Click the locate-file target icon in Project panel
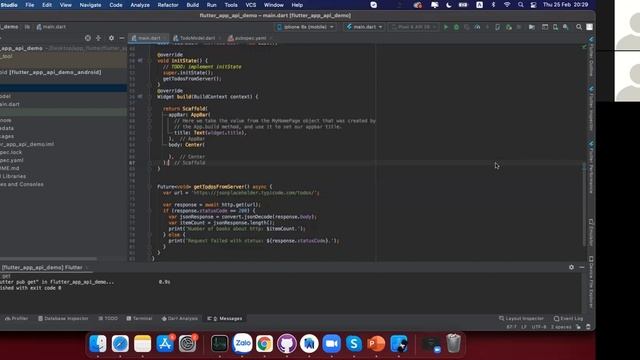640x360 pixels. tap(88, 38)
